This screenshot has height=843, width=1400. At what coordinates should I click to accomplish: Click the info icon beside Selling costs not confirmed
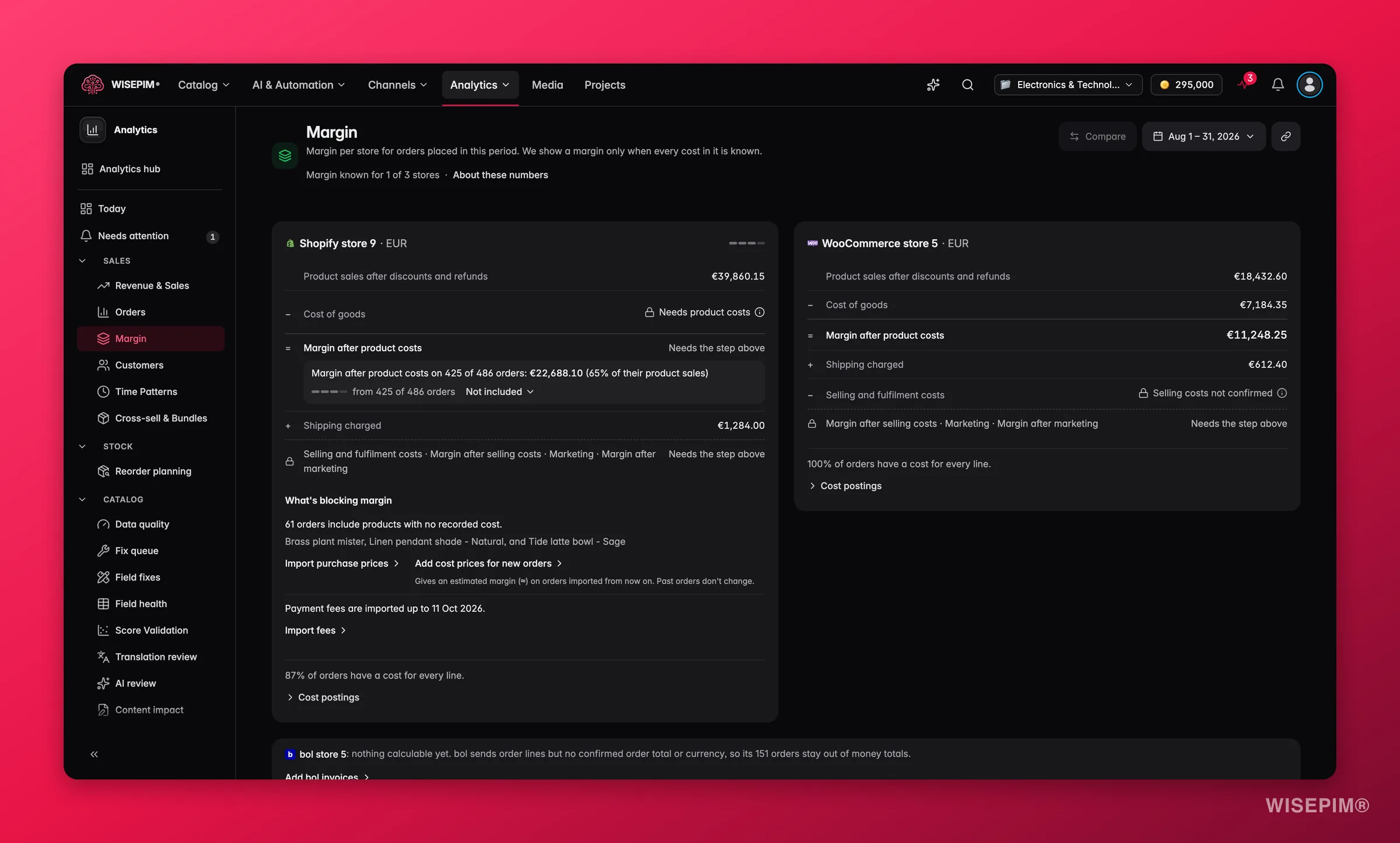1282,393
